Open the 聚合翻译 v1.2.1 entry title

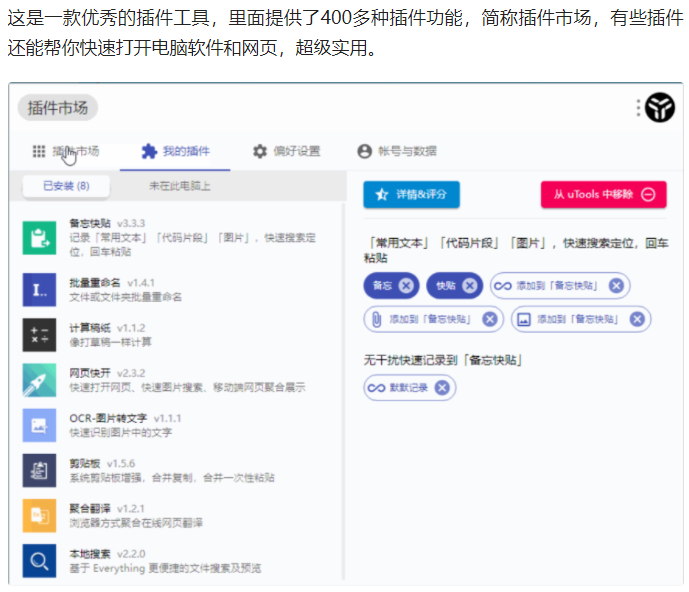coord(107,509)
